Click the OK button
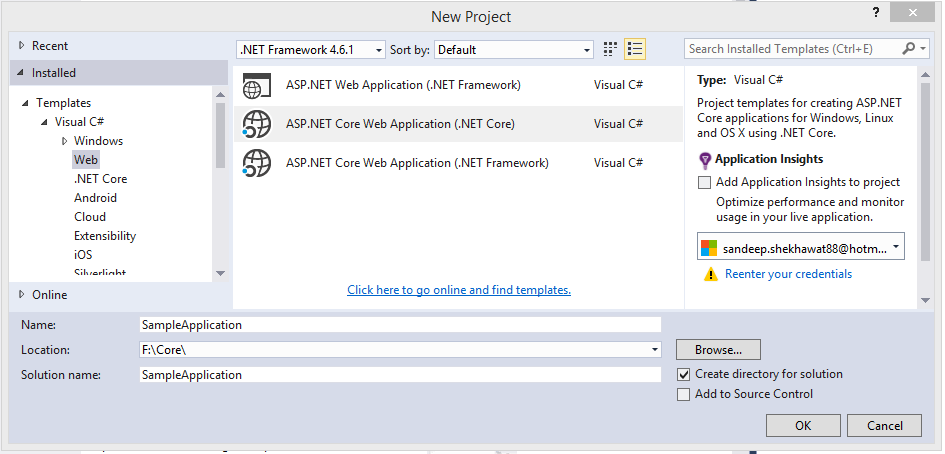Viewport: 945px width, 454px height. (803, 426)
